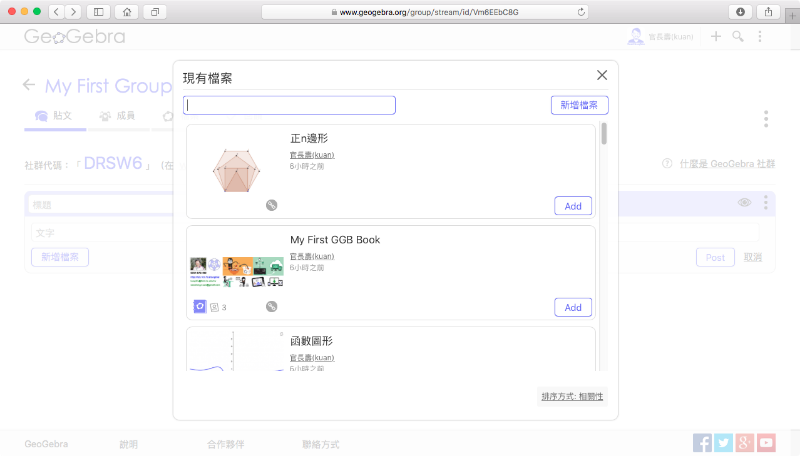
Task: Click 取消 to cancel the post
Action: tap(753, 257)
